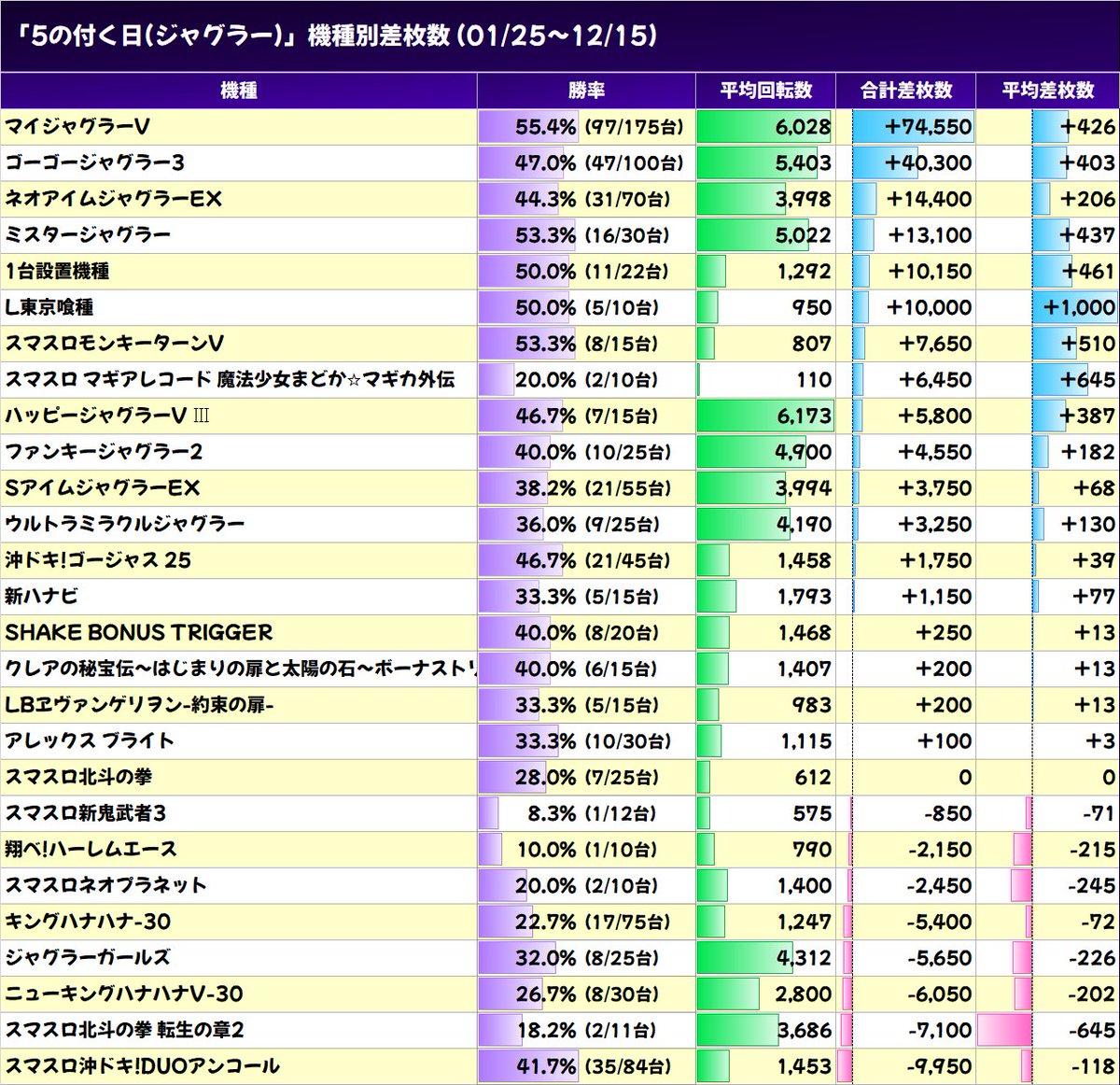This screenshot has height=1085, width=1120.
Task: Select the 新ハナビ machine name
Action: (41, 596)
